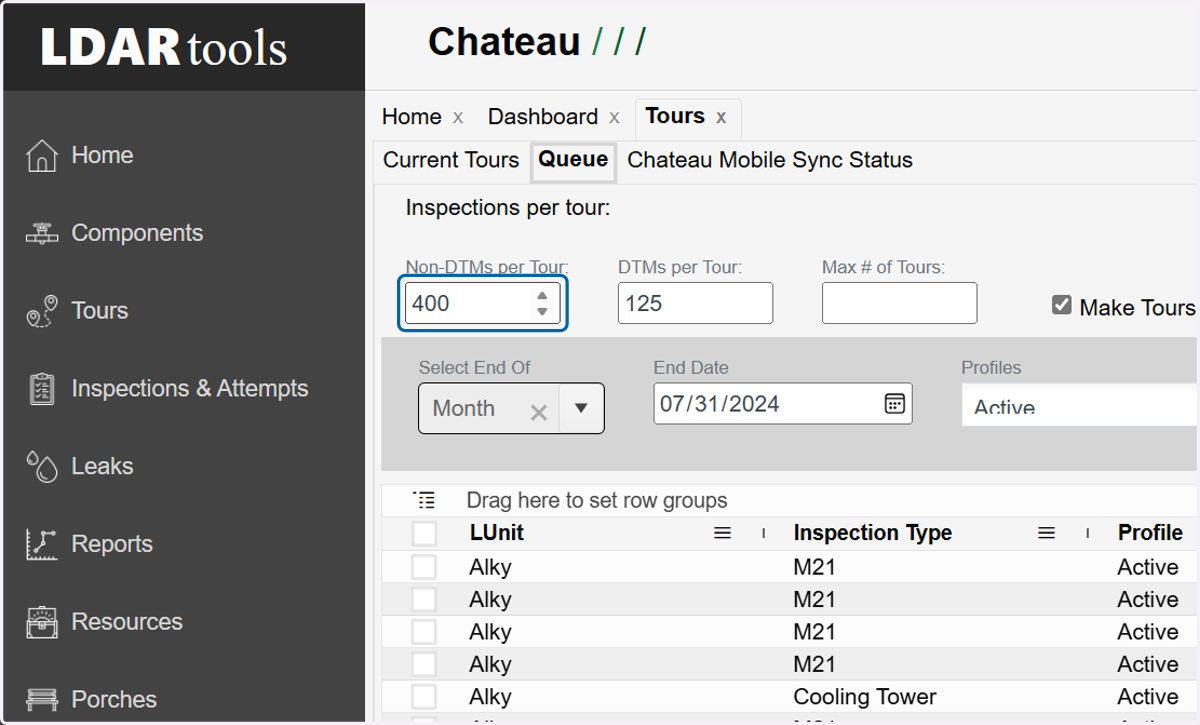This screenshot has width=1200, height=725.
Task: Increase Non-DTMs per Tour with up arrow
Action: coord(542,296)
